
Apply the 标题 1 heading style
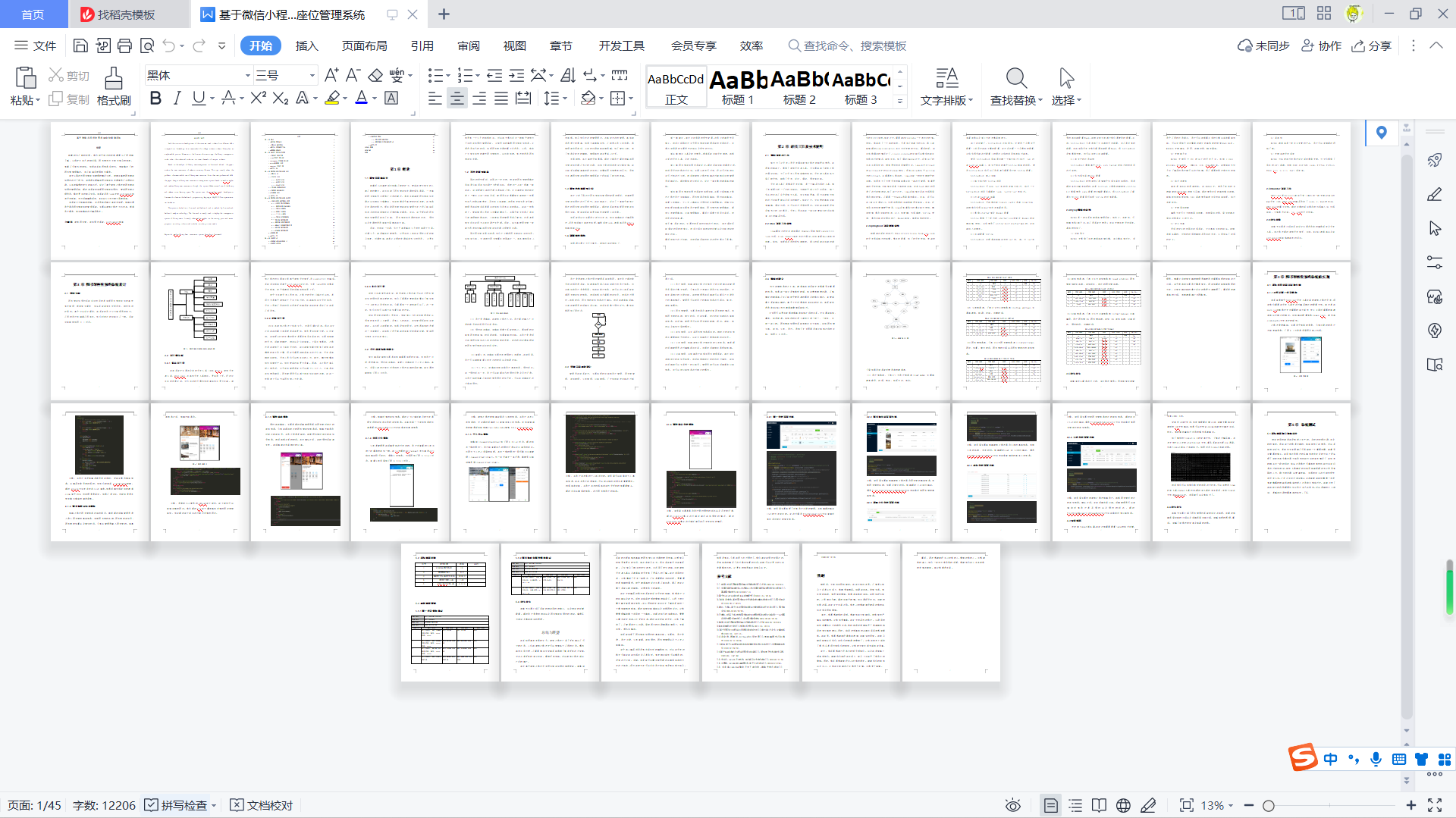tap(738, 87)
